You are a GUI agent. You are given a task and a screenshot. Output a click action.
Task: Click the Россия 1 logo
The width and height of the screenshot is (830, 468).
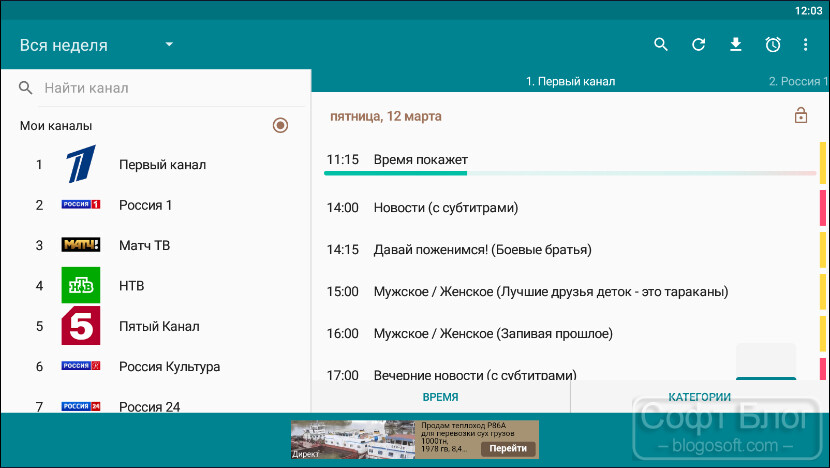pos(80,204)
